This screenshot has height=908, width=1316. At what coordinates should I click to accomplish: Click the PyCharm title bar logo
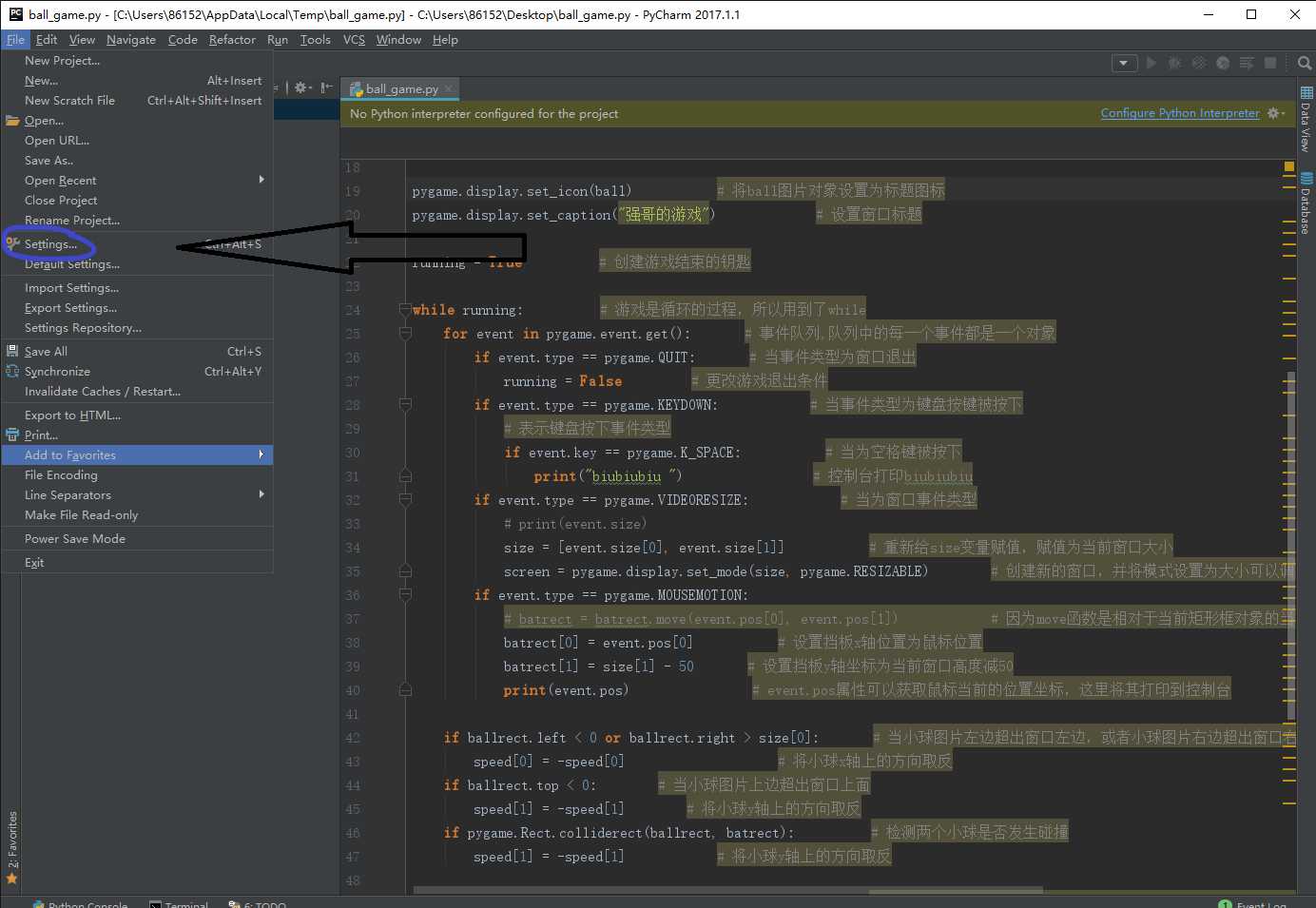(x=15, y=14)
